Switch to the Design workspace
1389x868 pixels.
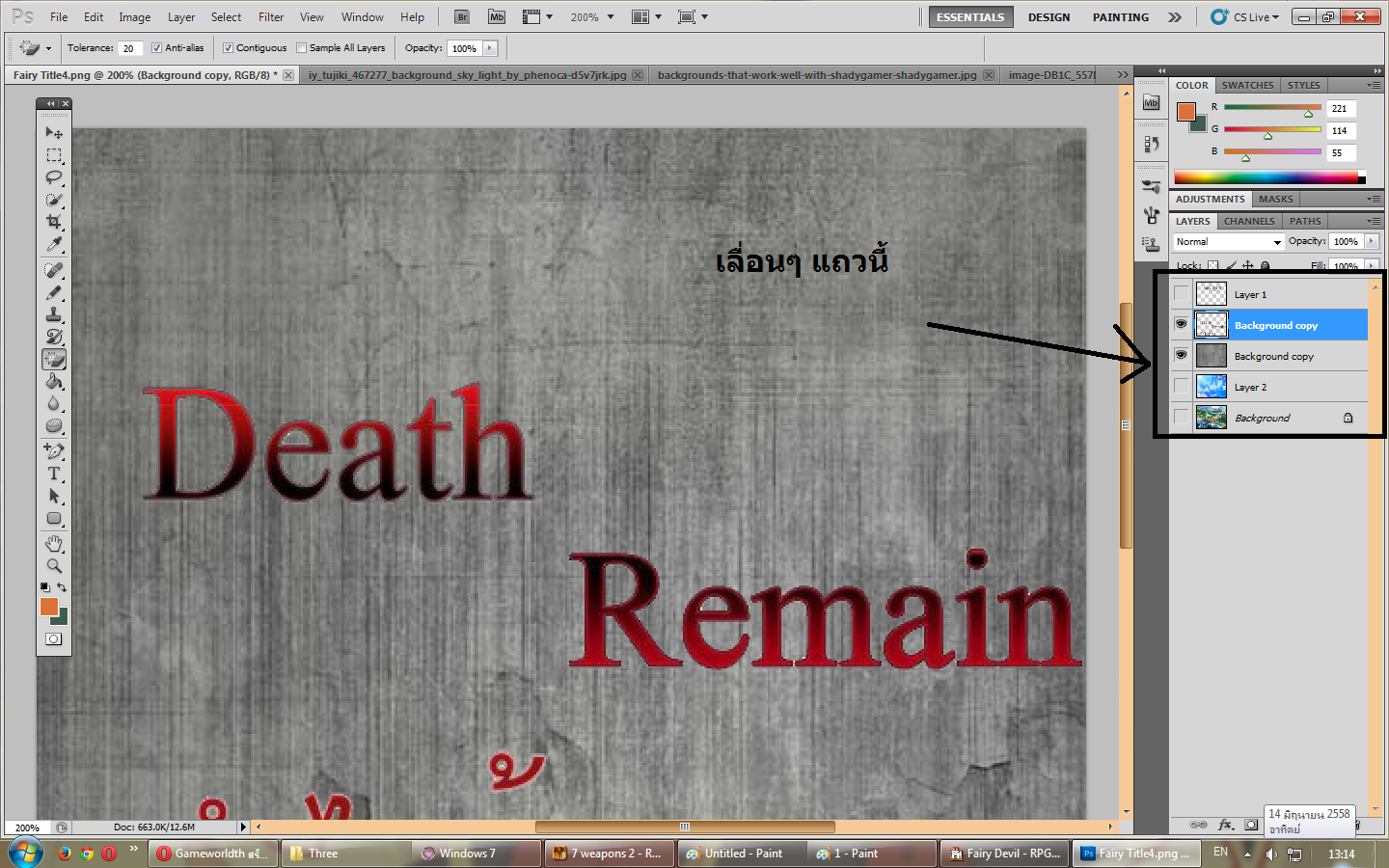pyautogui.click(x=1049, y=16)
